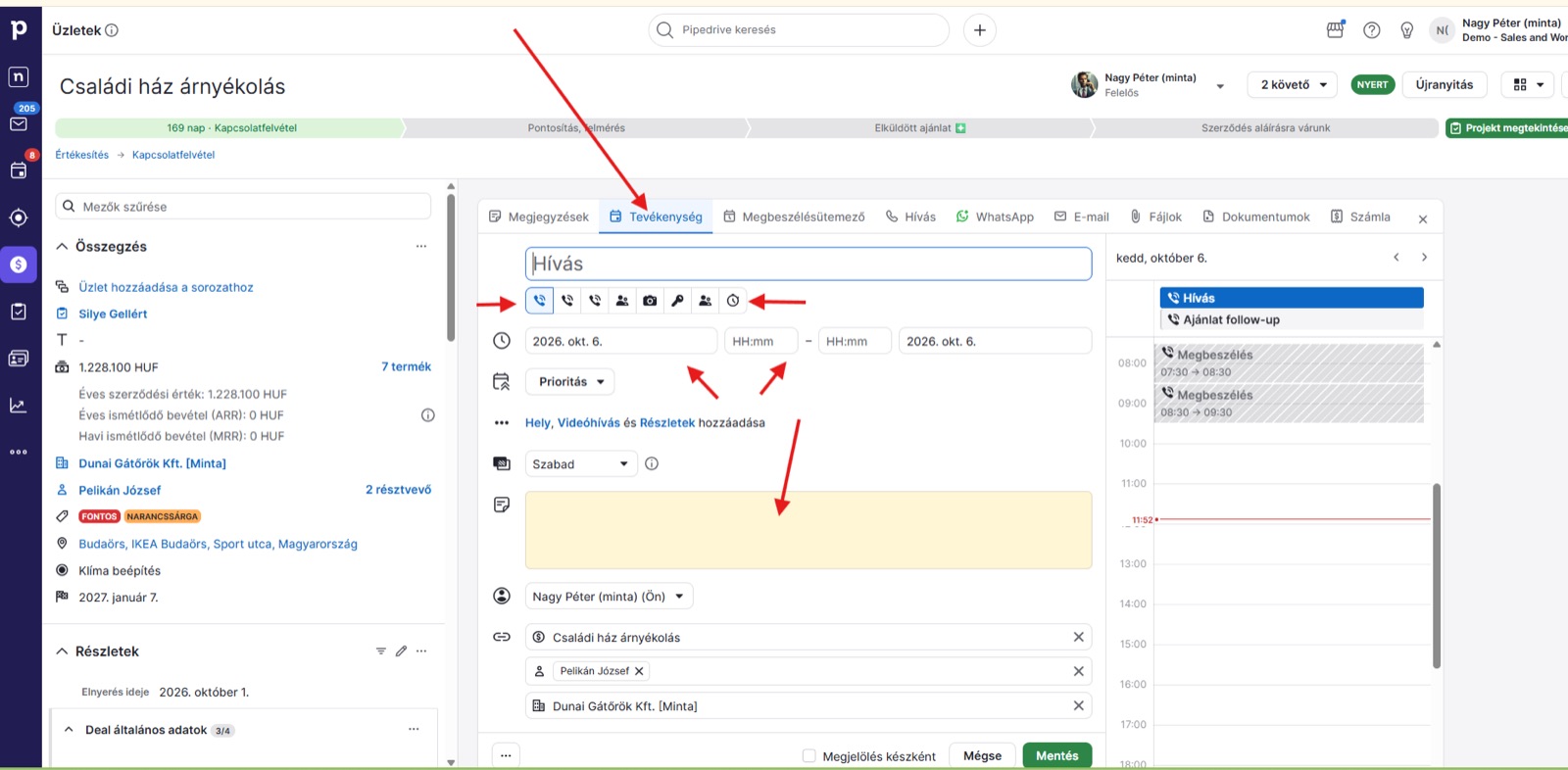This screenshot has height=770, width=1568.
Task: Click the Mégse button
Action: (982, 755)
